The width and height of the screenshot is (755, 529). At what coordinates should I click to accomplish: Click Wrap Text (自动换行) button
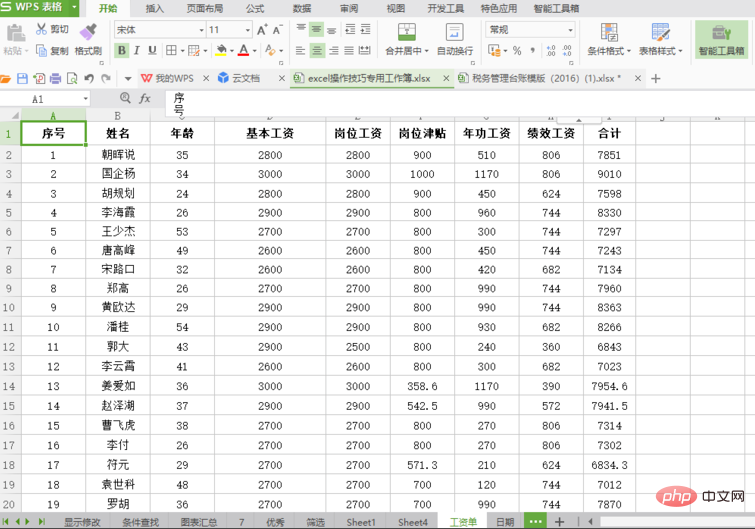pyautogui.click(x=455, y=39)
